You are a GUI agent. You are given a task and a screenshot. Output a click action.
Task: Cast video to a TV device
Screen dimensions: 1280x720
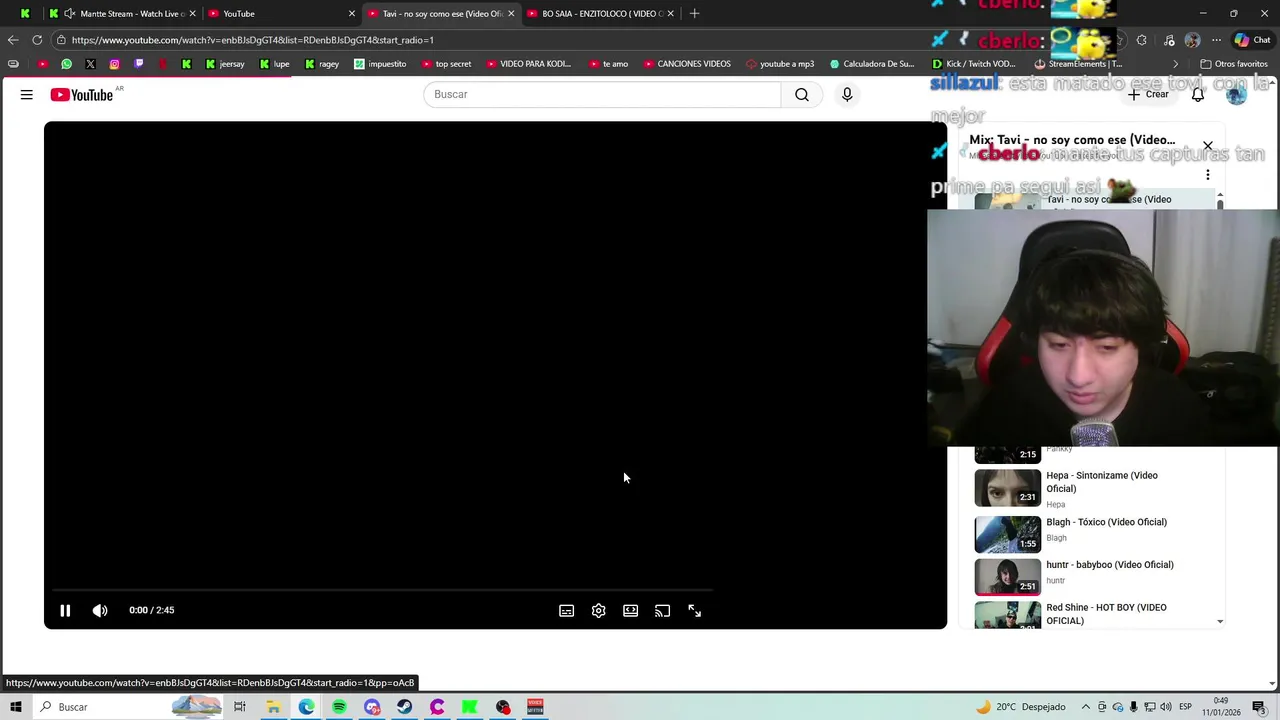pyautogui.click(x=663, y=611)
